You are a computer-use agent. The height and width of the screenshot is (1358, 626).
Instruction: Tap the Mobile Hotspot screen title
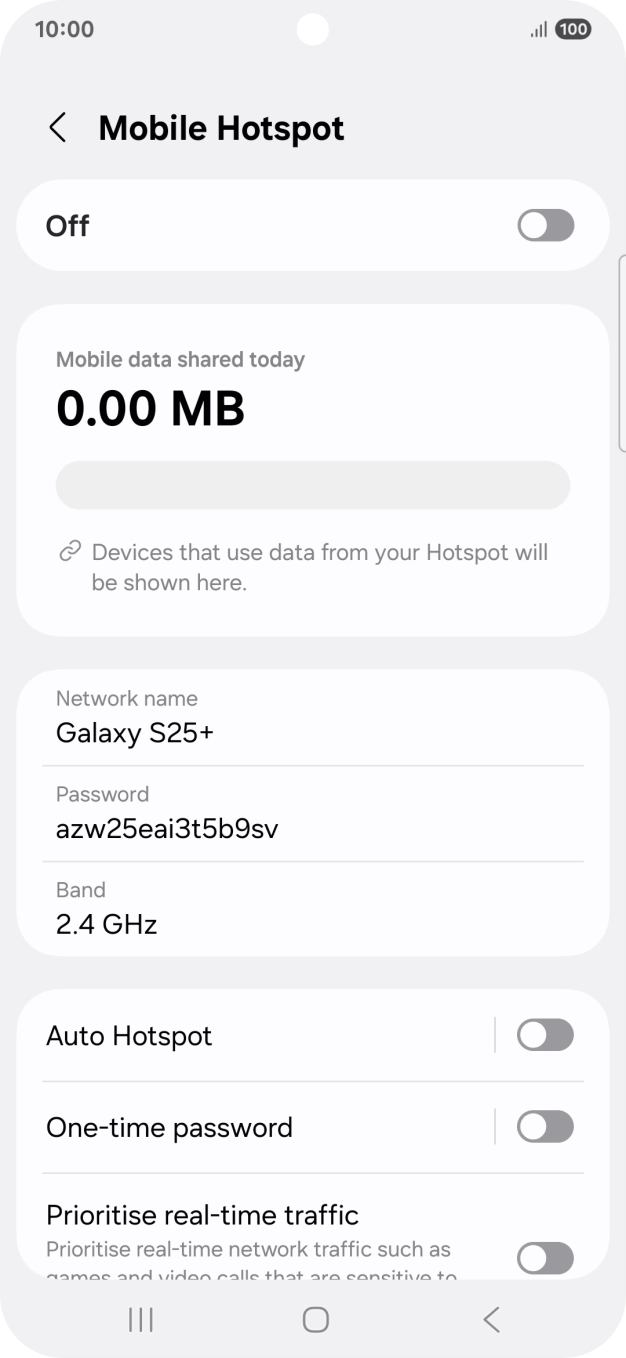[x=220, y=128]
